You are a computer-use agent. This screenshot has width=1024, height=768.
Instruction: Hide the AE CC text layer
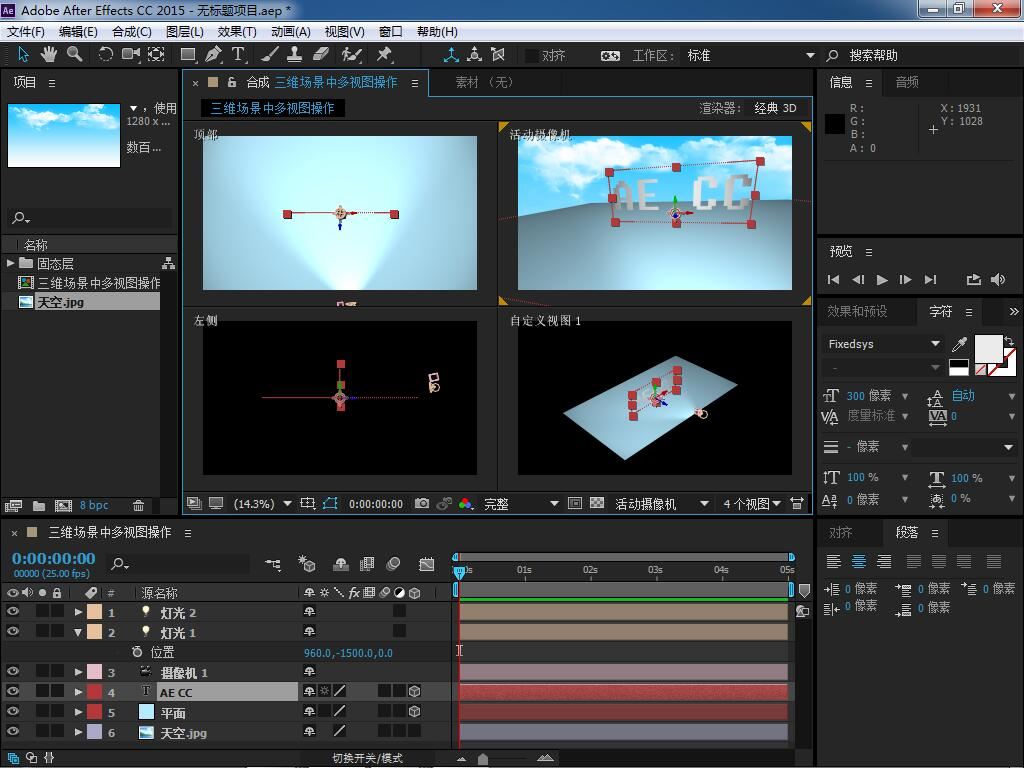[x=12, y=691]
